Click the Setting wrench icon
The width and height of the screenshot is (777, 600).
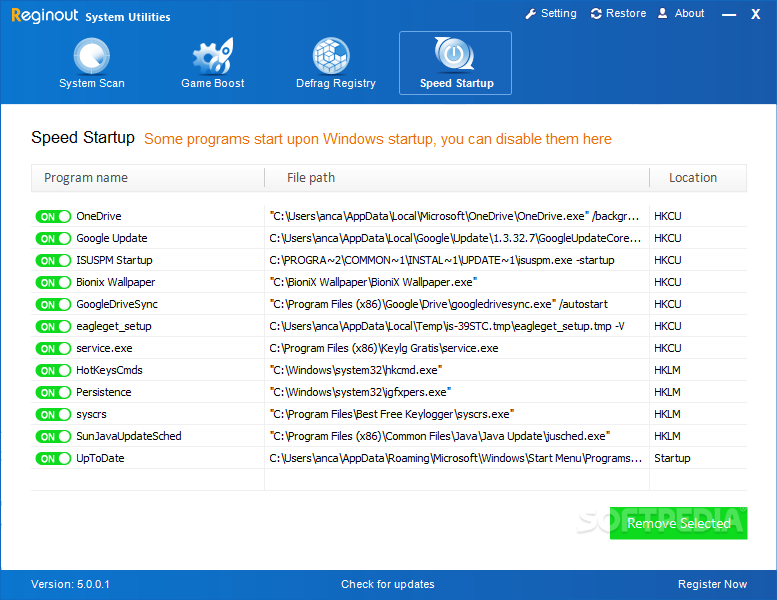[531, 14]
